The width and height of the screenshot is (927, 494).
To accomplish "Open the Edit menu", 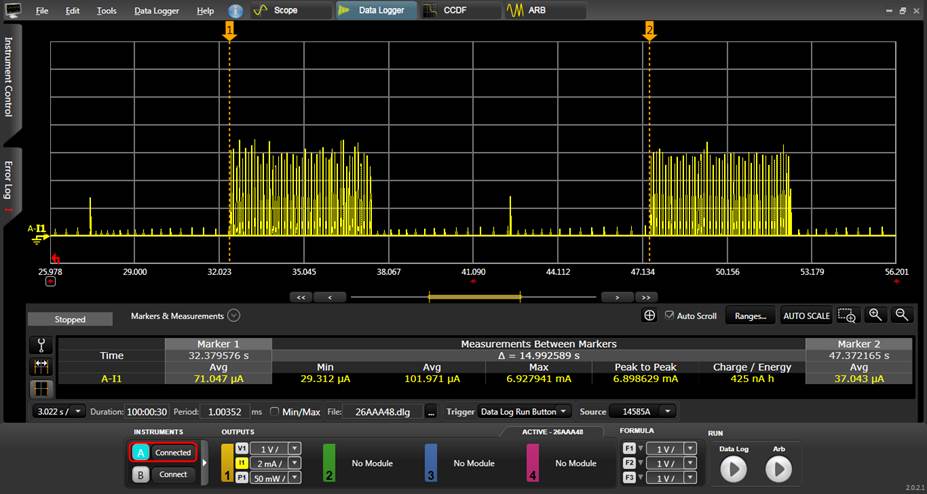I will (73, 11).
